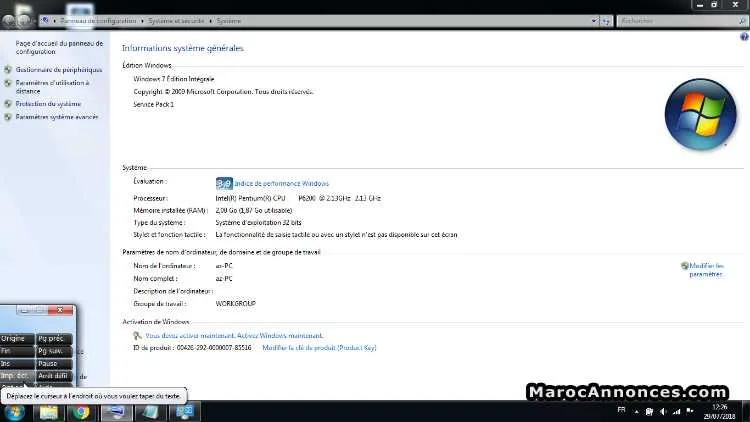
Task: Select the WORKGROUP value
Action: tap(235, 304)
